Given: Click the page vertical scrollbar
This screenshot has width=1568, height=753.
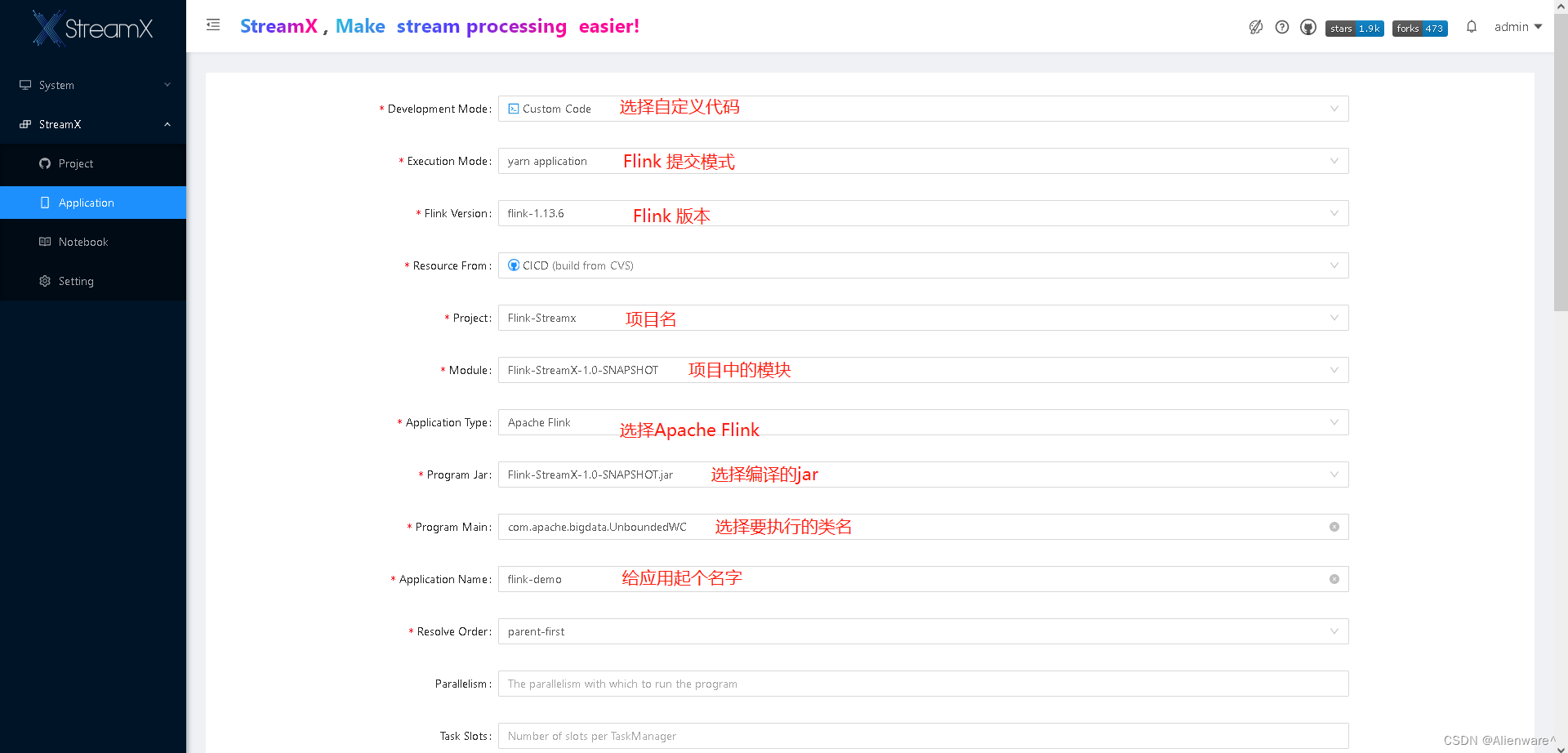Looking at the screenshot, I should 1561,163.
